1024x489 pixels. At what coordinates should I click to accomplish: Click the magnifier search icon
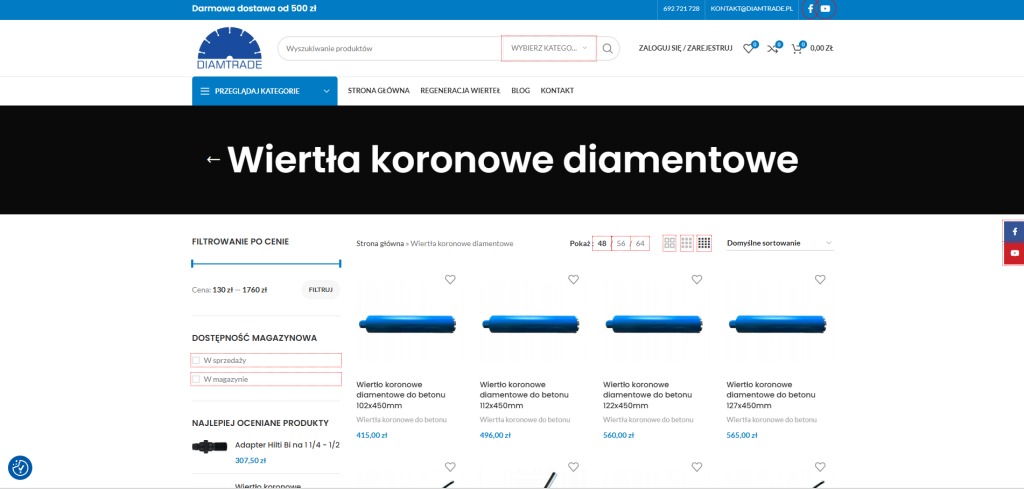[x=607, y=48]
